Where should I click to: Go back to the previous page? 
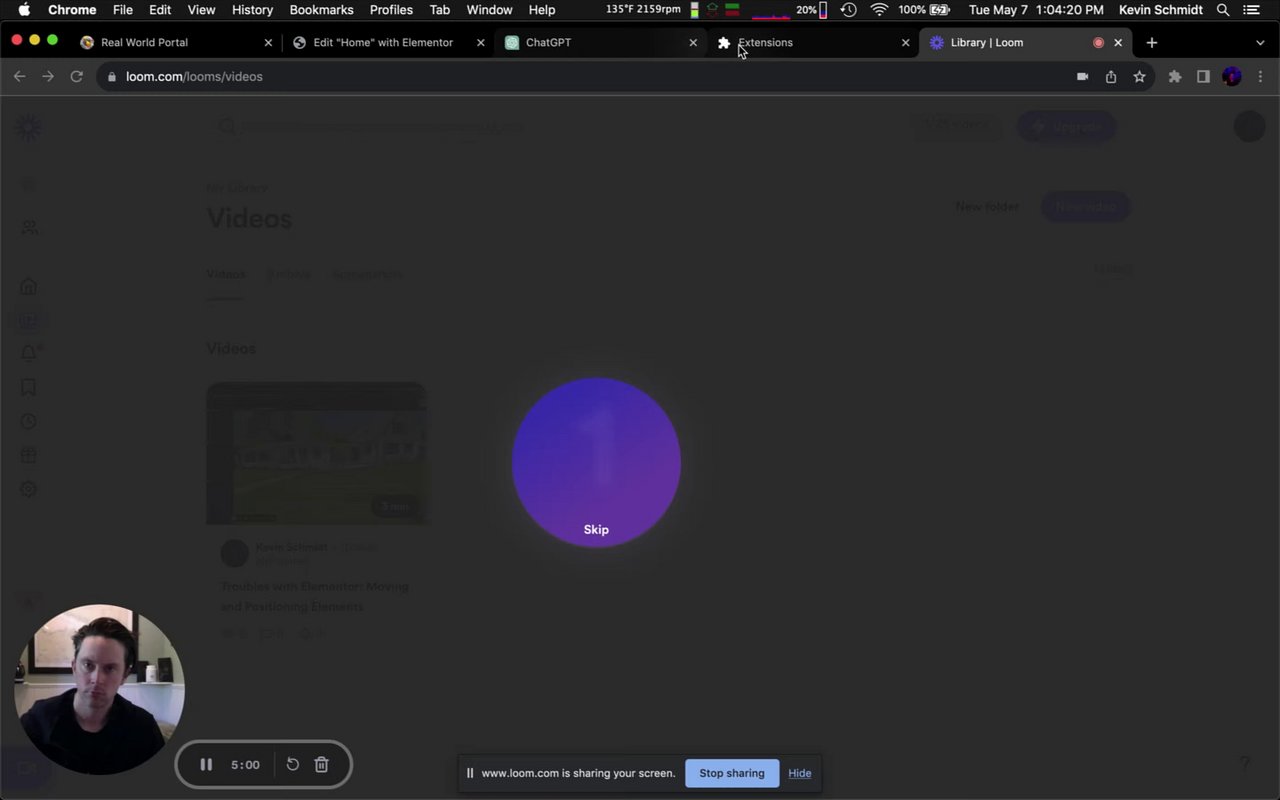tap(19, 76)
